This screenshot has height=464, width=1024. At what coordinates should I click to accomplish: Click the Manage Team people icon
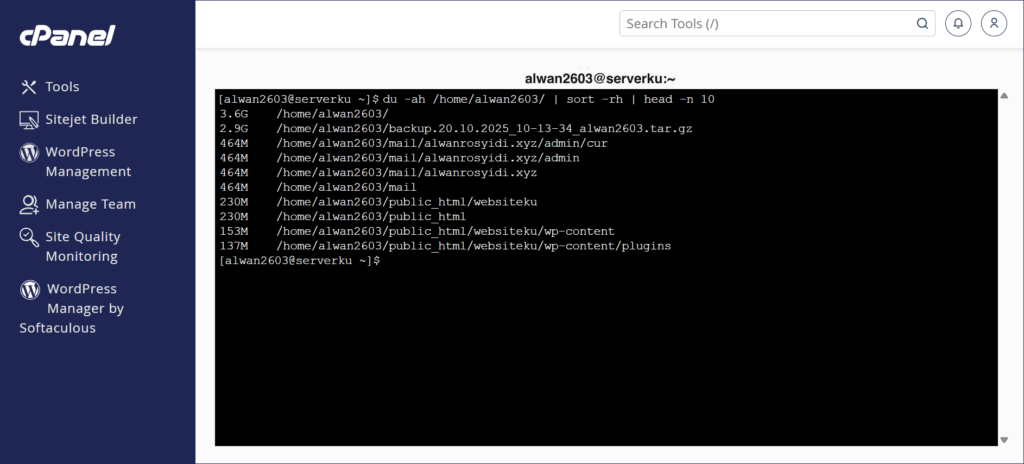point(29,205)
